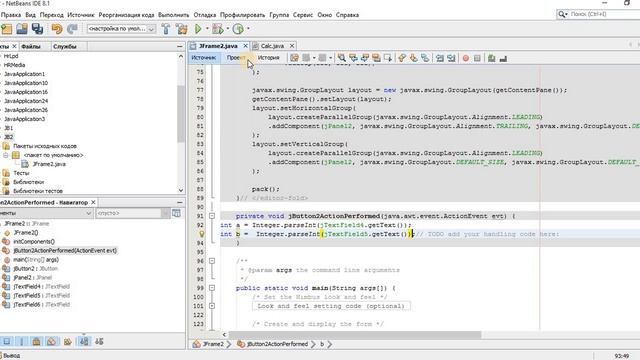Open Run Project dropdown arrow
This screenshot has width=640, height=360.
(207, 29)
